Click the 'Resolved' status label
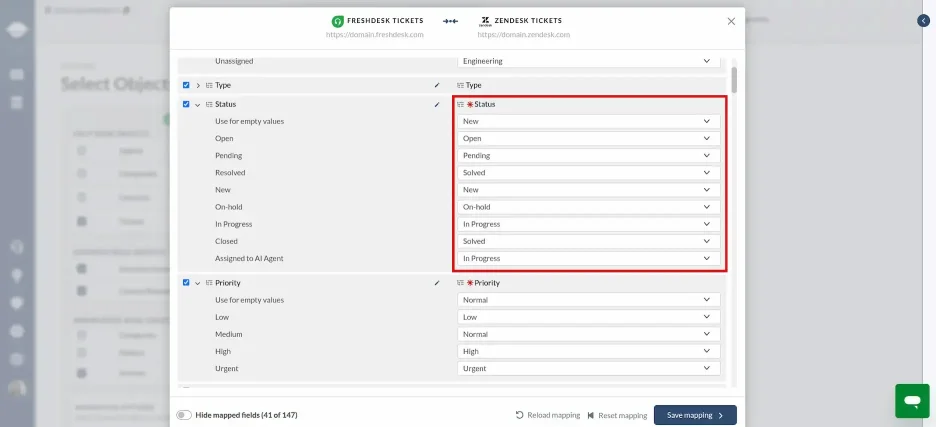The height and width of the screenshot is (427, 936). (230, 173)
